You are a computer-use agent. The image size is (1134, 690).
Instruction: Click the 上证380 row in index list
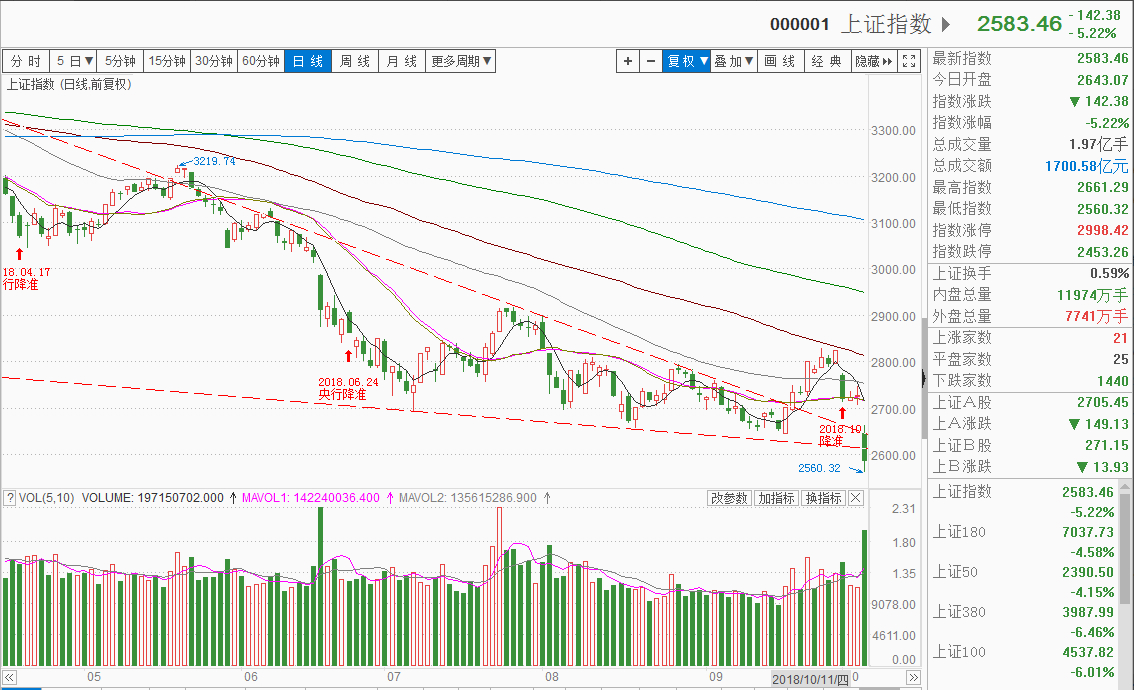point(1023,622)
